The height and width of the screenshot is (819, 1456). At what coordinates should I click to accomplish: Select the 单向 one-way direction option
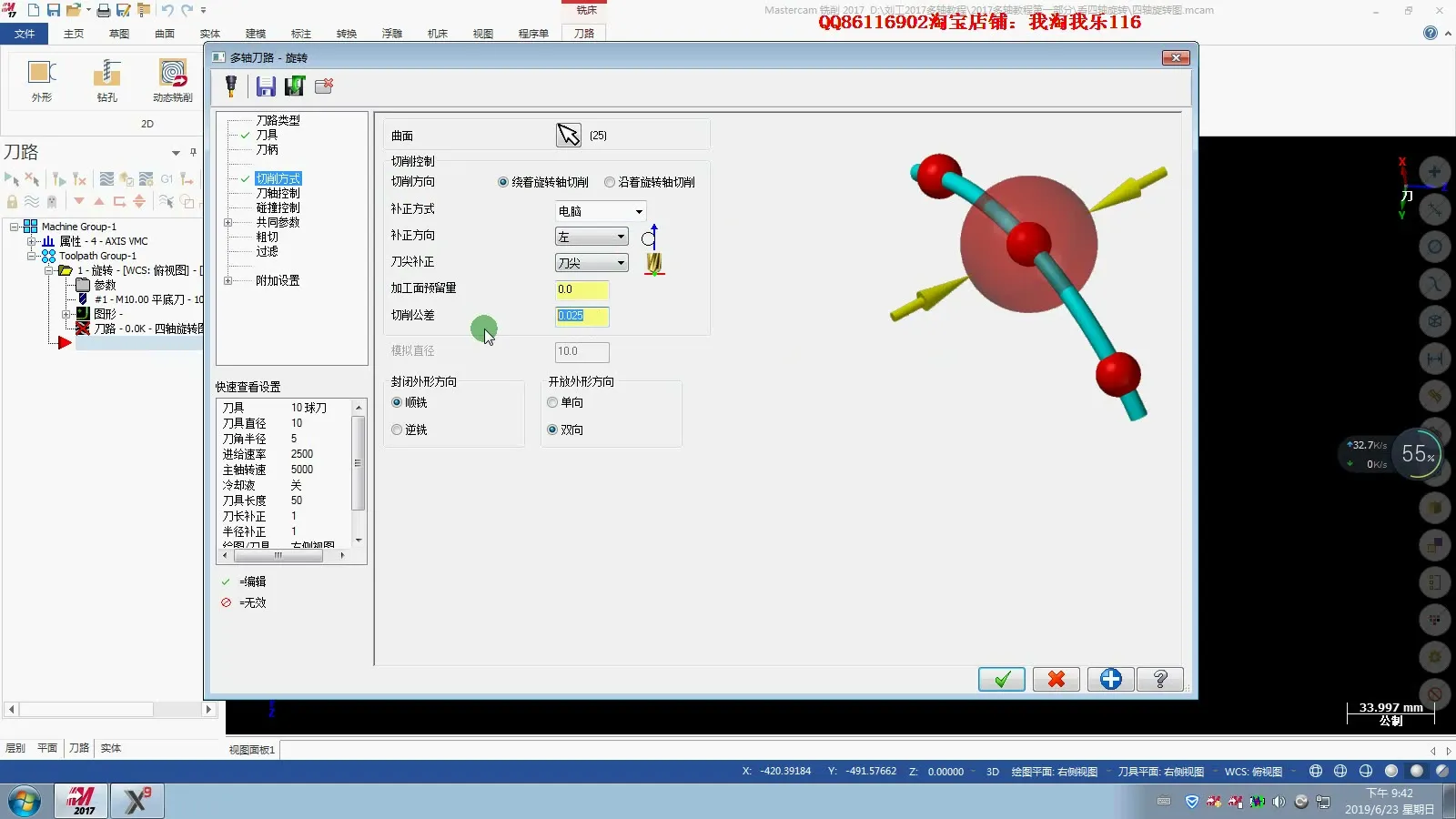pos(552,403)
